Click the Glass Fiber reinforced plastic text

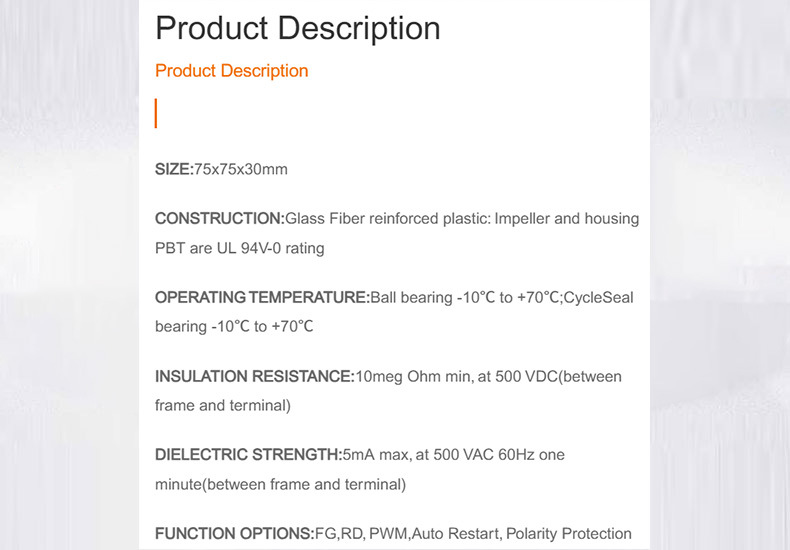coord(388,218)
